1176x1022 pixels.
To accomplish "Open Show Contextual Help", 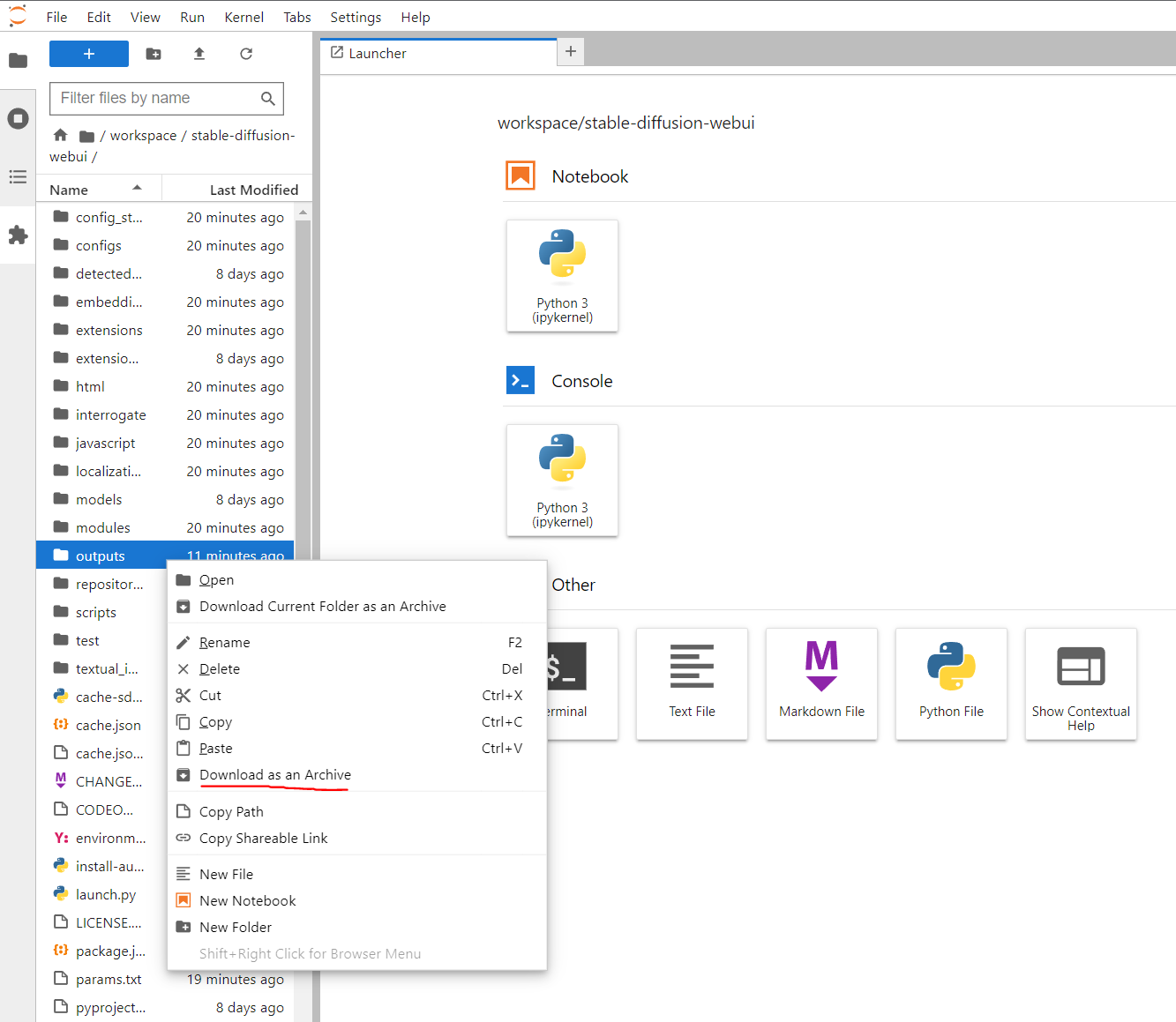I will coord(1081,684).
